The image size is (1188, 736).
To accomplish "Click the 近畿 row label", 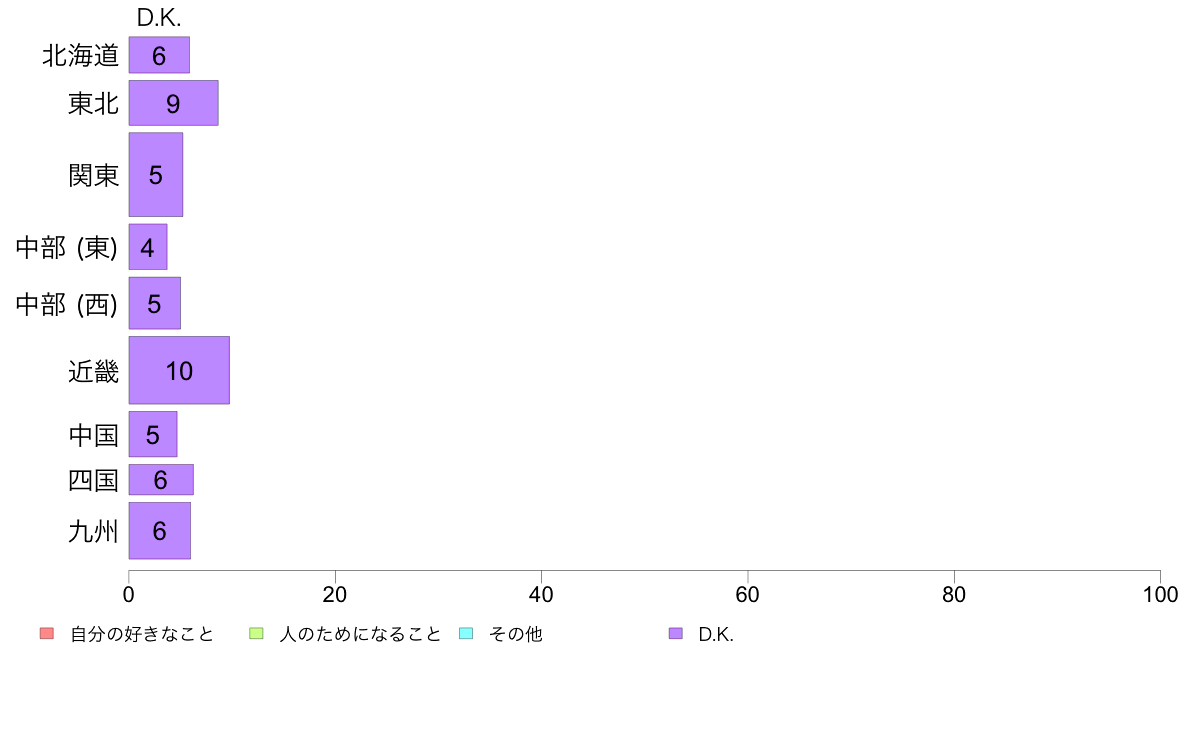I will click(x=93, y=371).
